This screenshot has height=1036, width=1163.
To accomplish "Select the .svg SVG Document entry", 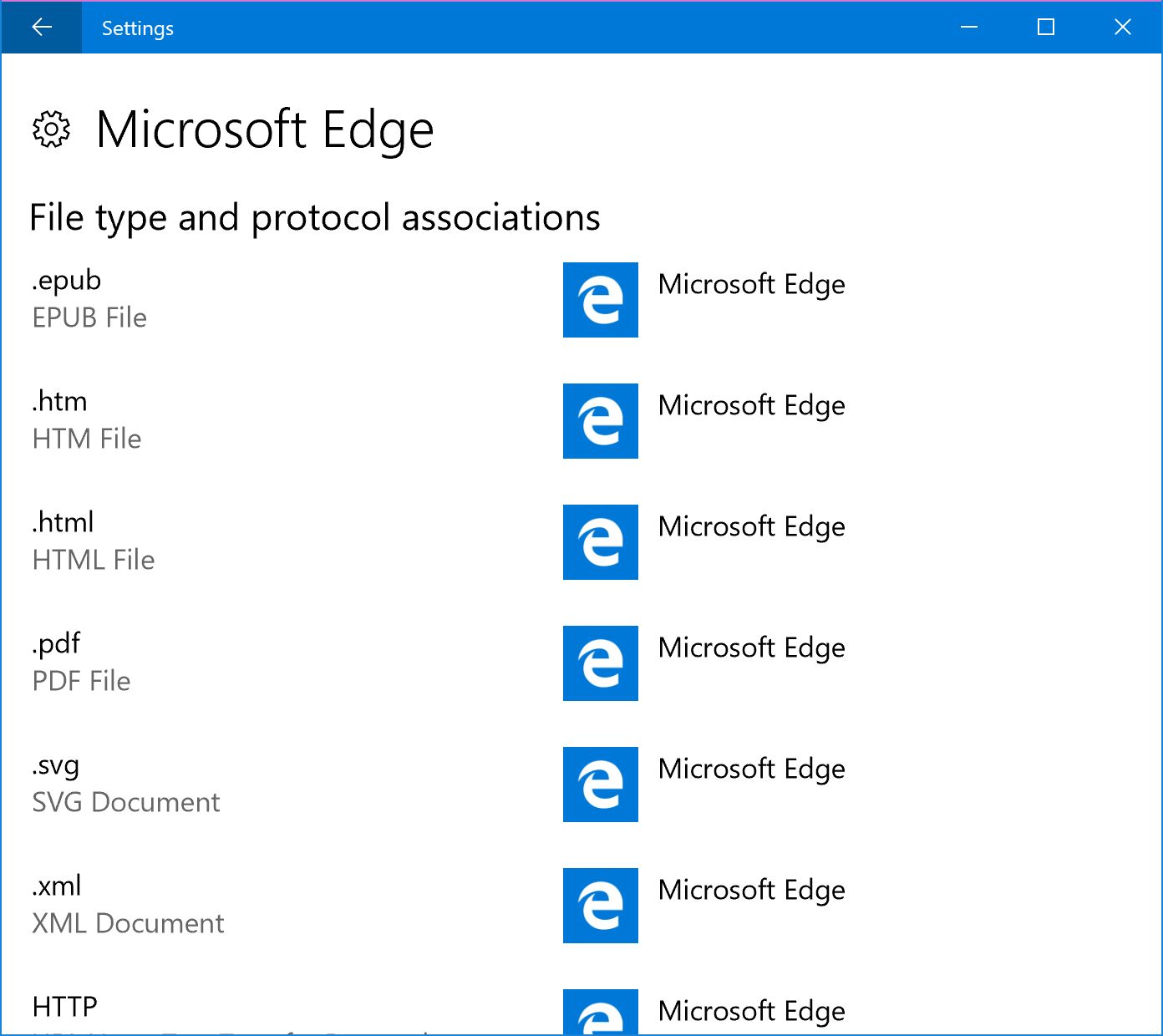I will pyautogui.click(x=125, y=784).
